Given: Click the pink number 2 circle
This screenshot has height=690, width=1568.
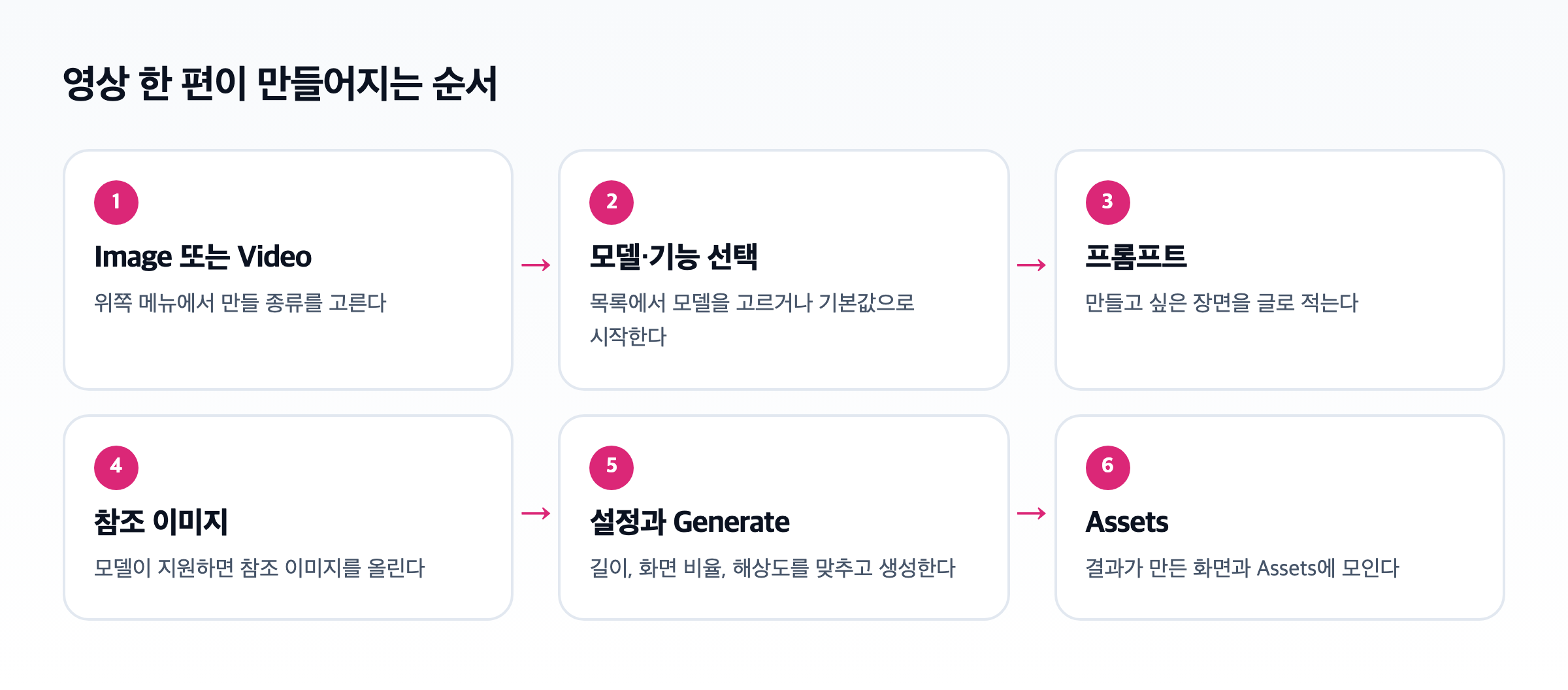Looking at the screenshot, I should [x=612, y=203].
